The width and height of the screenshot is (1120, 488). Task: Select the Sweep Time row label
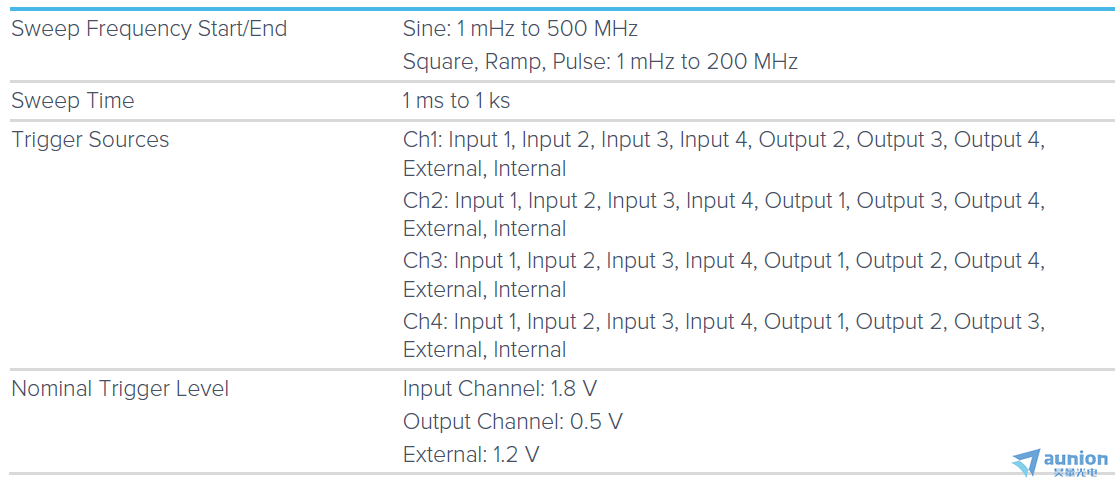pos(73,101)
